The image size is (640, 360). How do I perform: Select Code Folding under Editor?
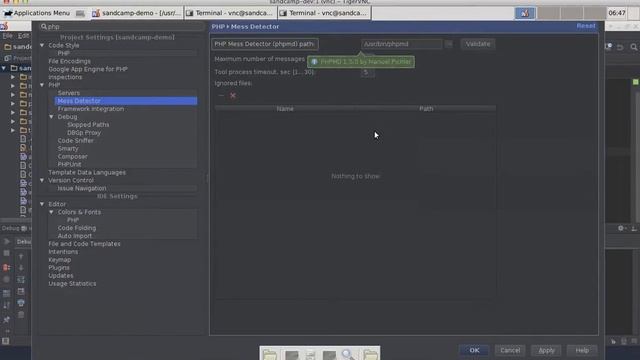tap(77, 228)
